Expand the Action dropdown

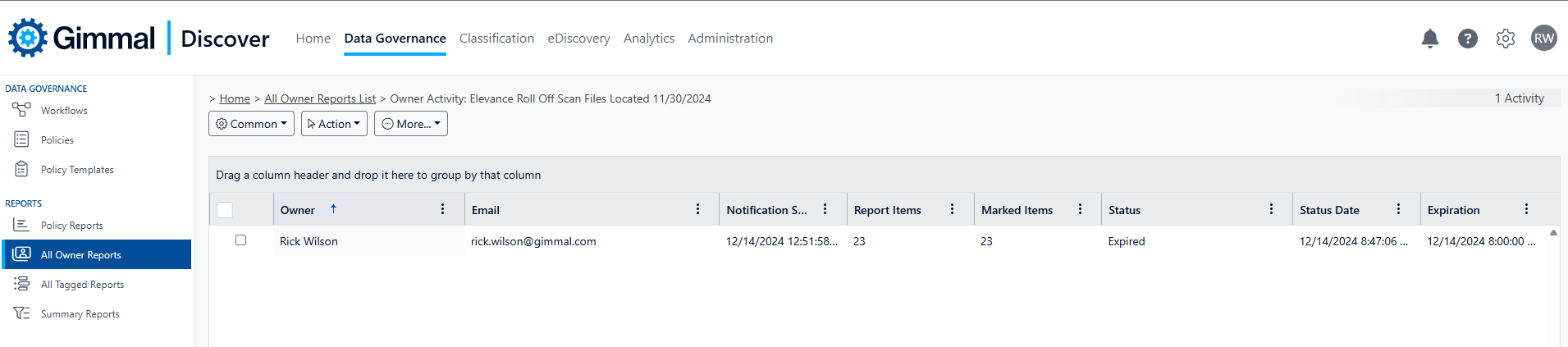[x=334, y=124]
